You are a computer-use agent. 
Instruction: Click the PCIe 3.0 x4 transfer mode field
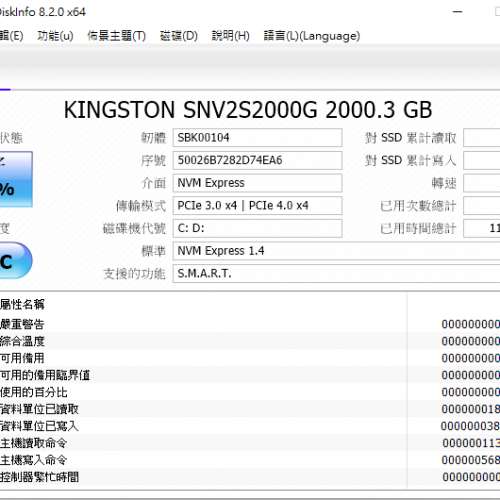click(257, 205)
